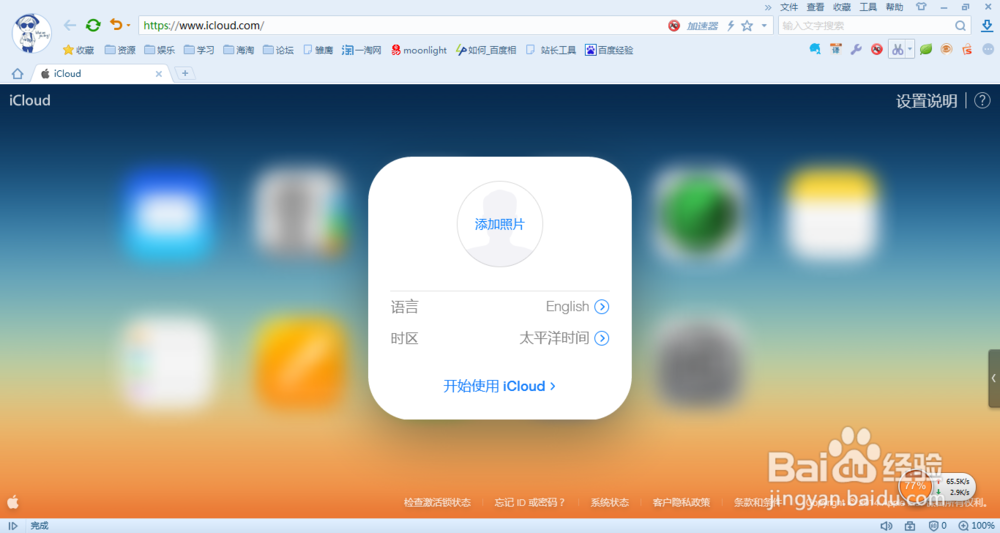This screenshot has width=1000, height=533.
Task: Click the three-dots more extensions icon
Action: point(988,49)
